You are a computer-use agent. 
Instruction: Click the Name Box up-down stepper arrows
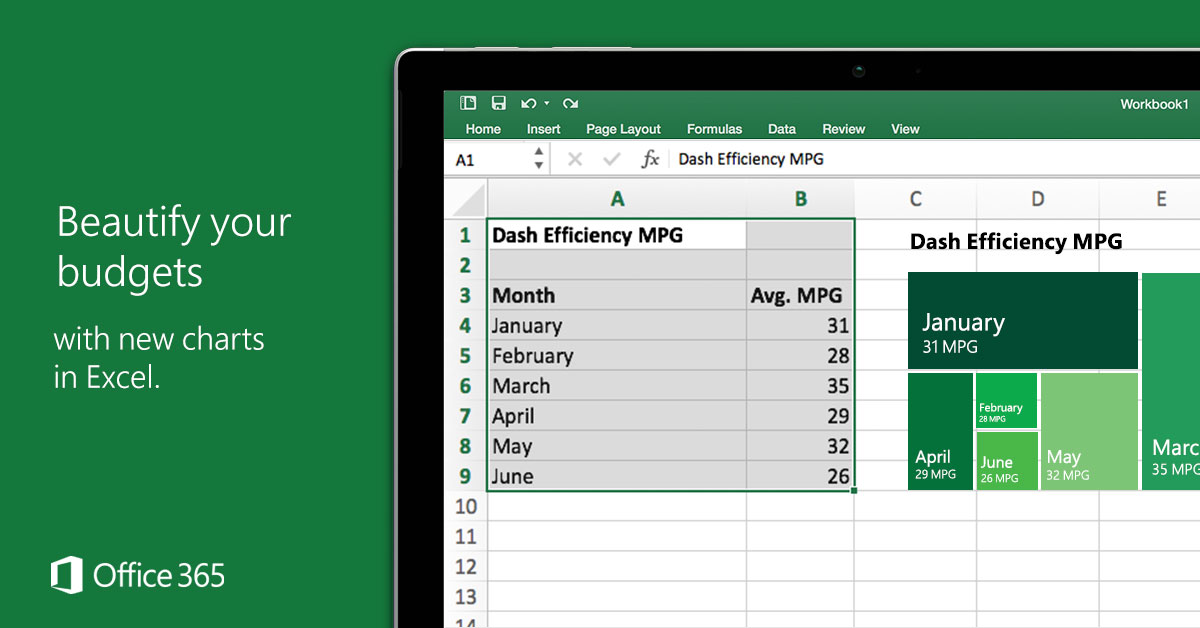point(539,159)
